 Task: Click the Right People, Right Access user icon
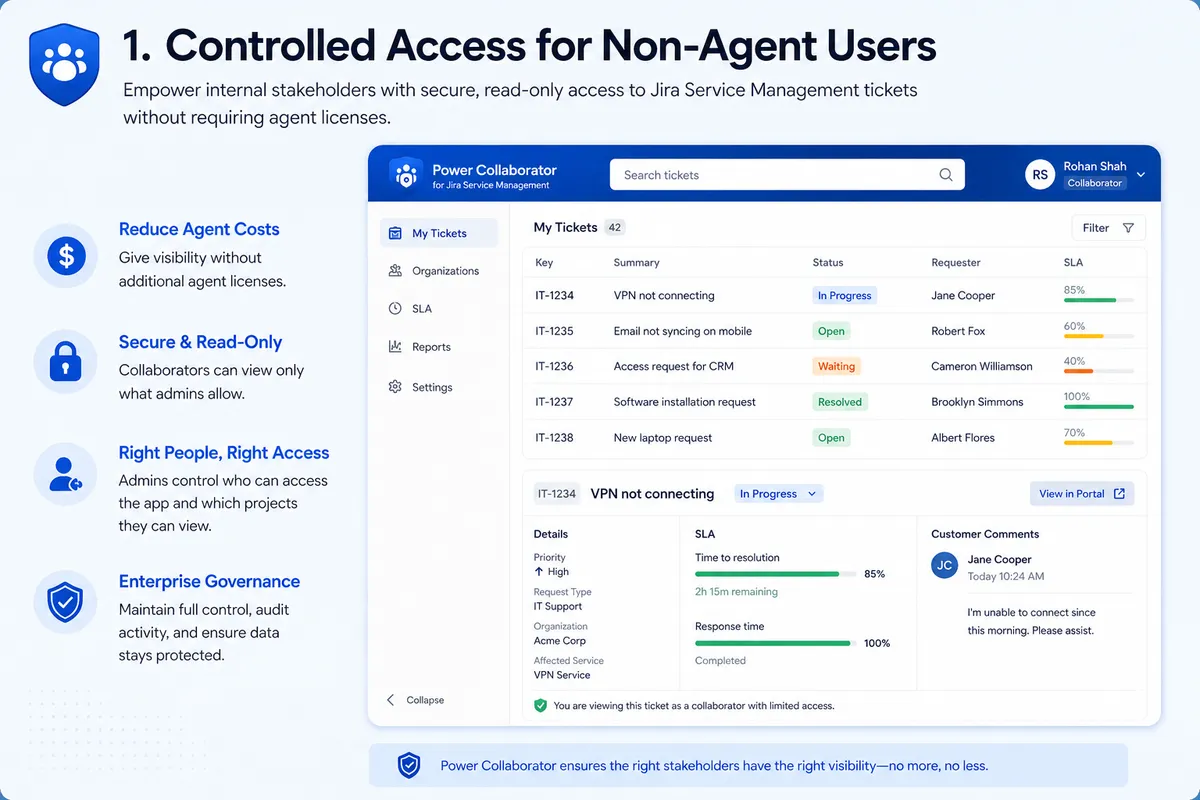[66, 473]
